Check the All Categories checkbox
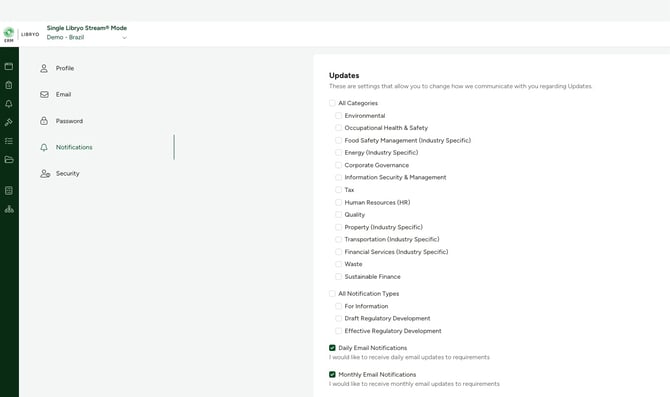Viewport: 670px width, 397px height. coord(332,103)
